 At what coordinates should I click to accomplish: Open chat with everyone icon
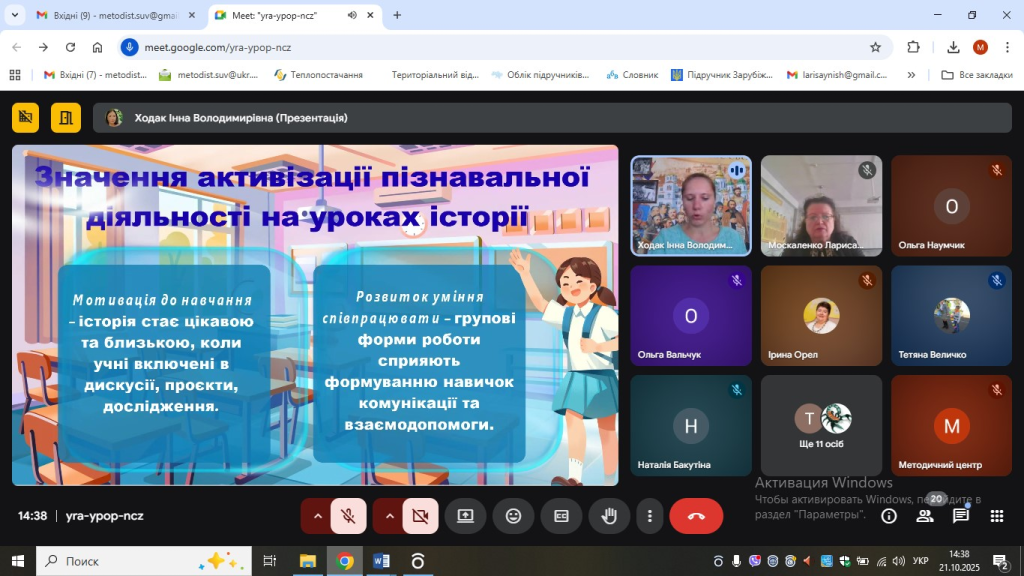[961, 516]
